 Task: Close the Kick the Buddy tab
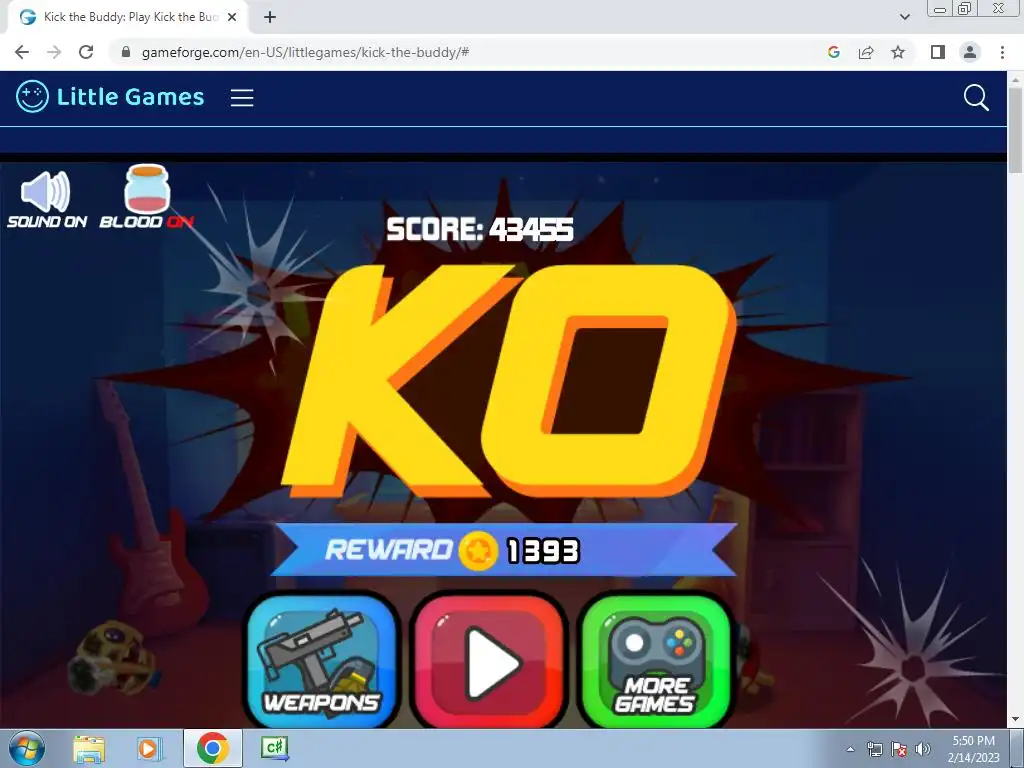point(232,18)
